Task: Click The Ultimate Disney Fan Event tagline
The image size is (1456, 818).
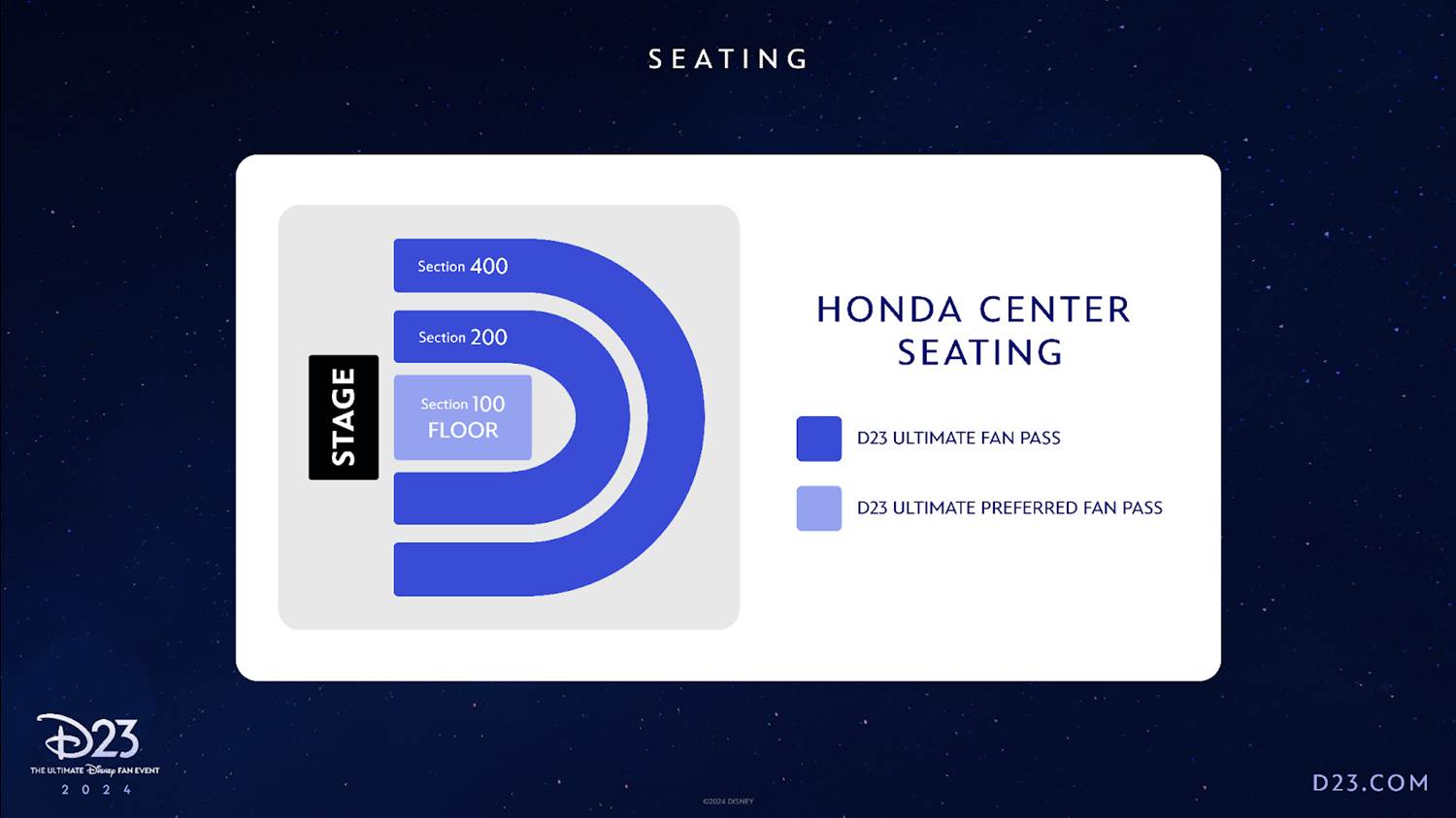Action: 94,770
